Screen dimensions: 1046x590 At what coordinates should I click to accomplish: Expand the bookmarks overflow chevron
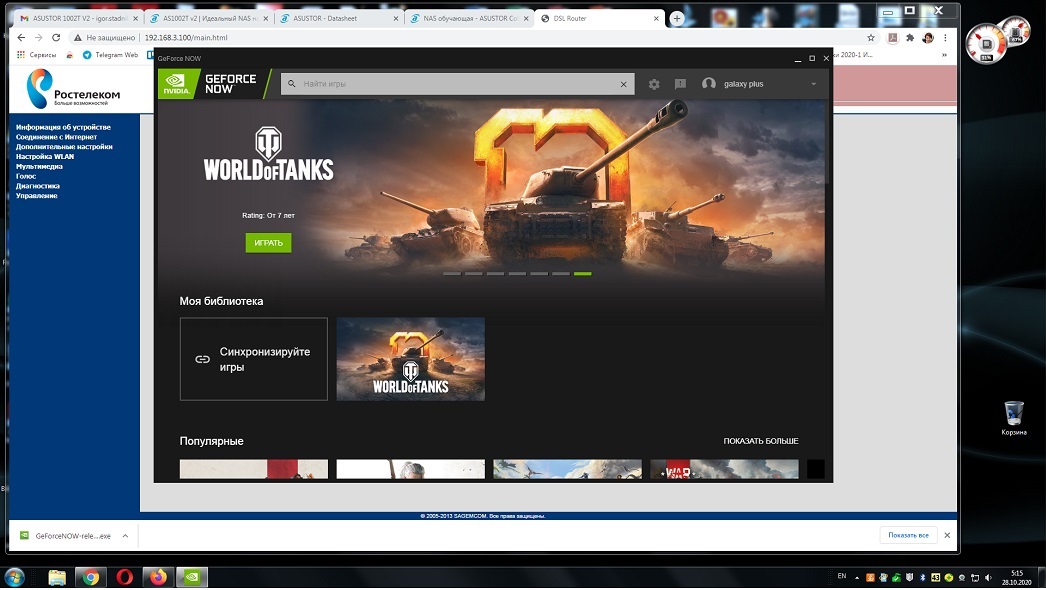[x=944, y=55]
